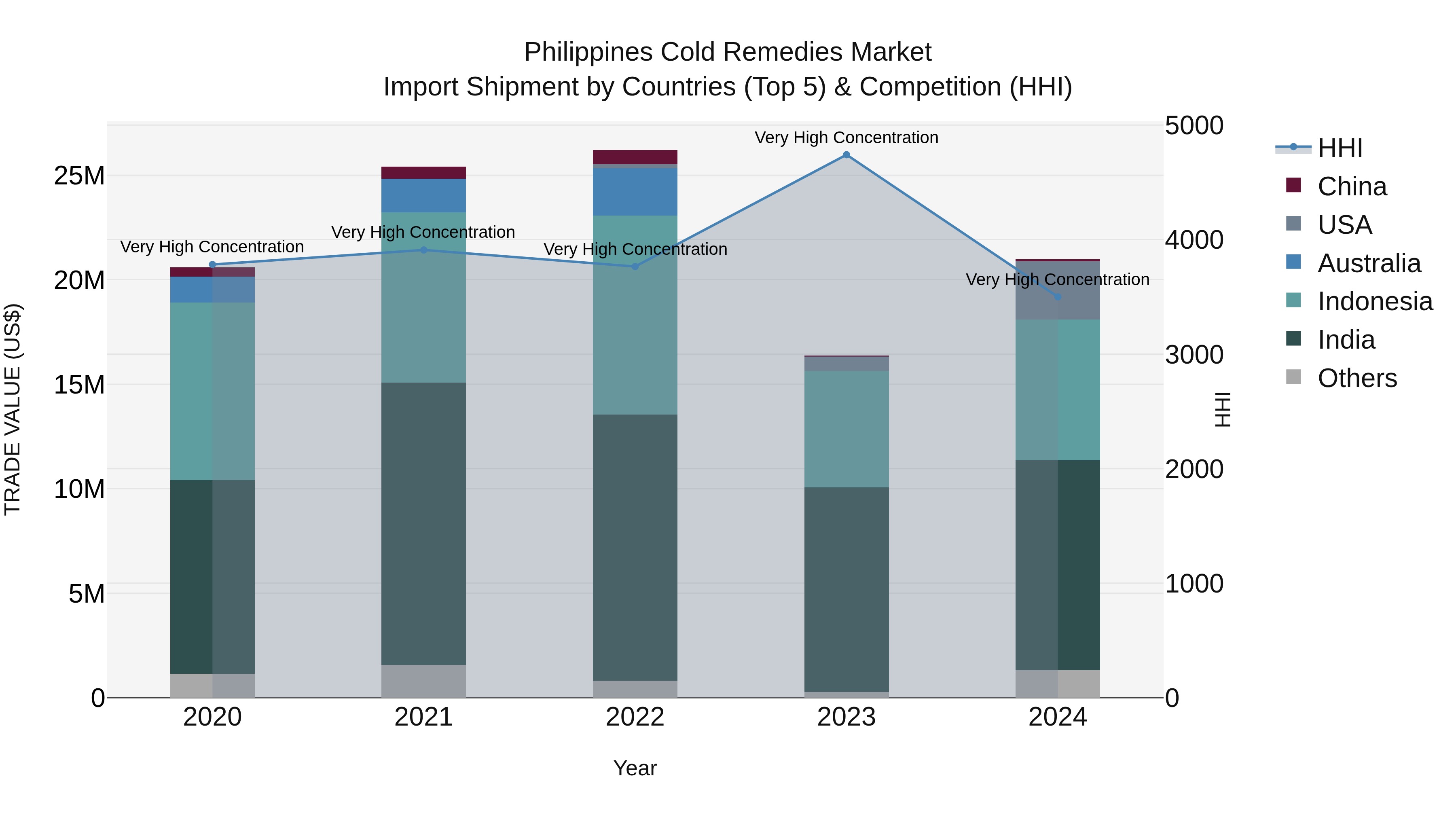Select the 2021 India bar segment
The image size is (1456, 819).
click(424, 523)
